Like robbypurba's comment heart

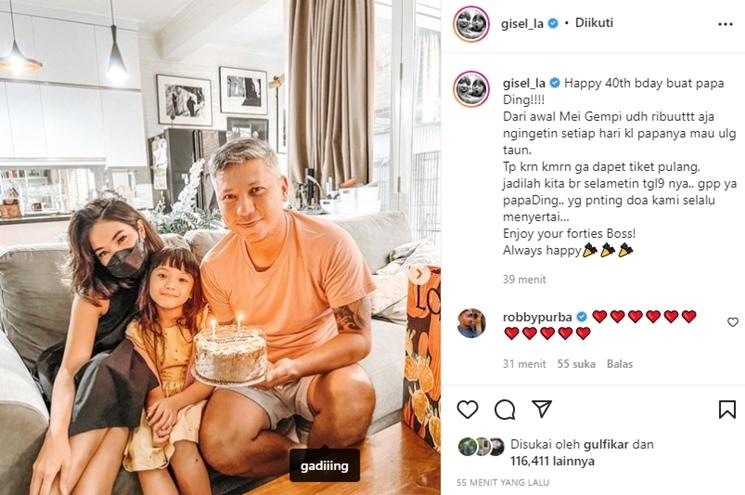click(733, 322)
